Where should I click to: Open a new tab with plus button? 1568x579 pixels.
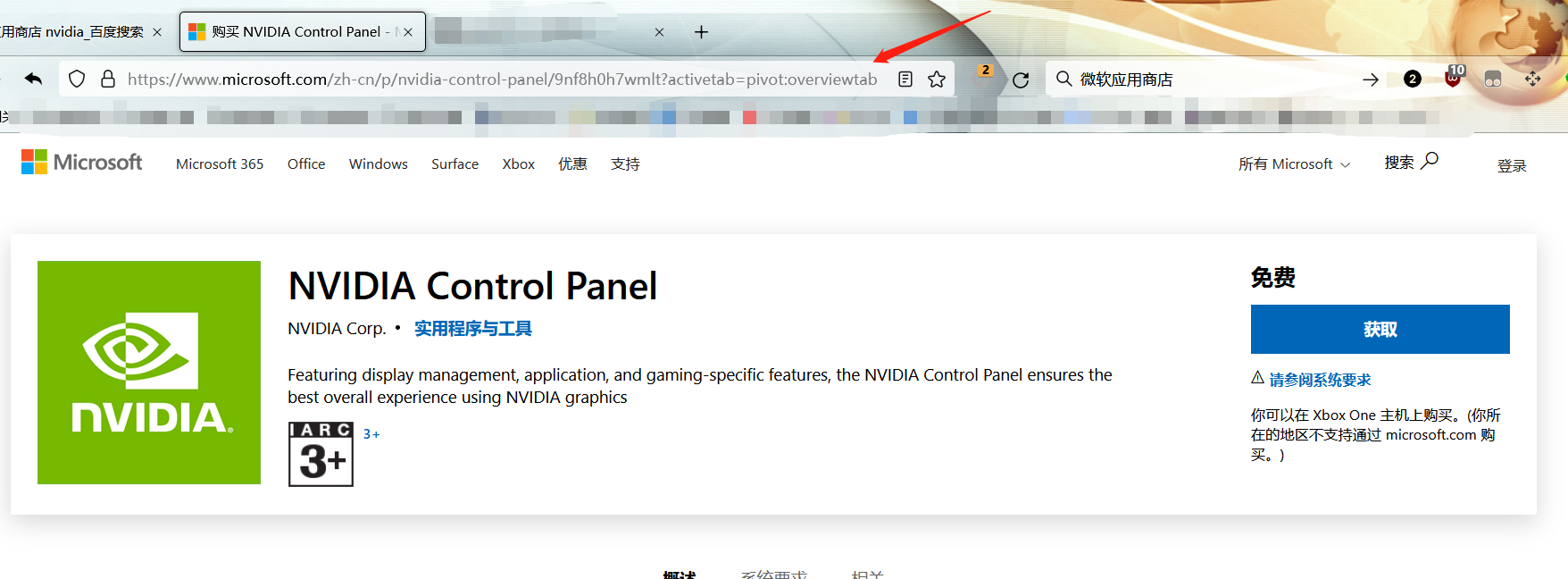point(701,32)
